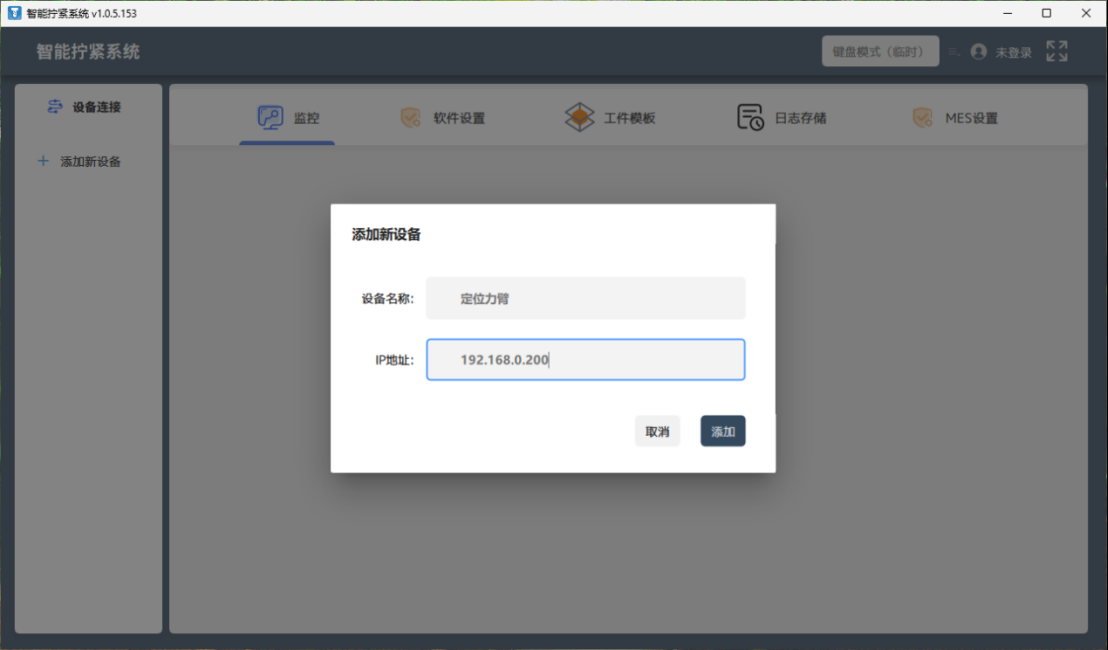This screenshot has width=1108, height=650.
Task: Toggle the 键盘模式（临时） button
Action: coord(880,52)
